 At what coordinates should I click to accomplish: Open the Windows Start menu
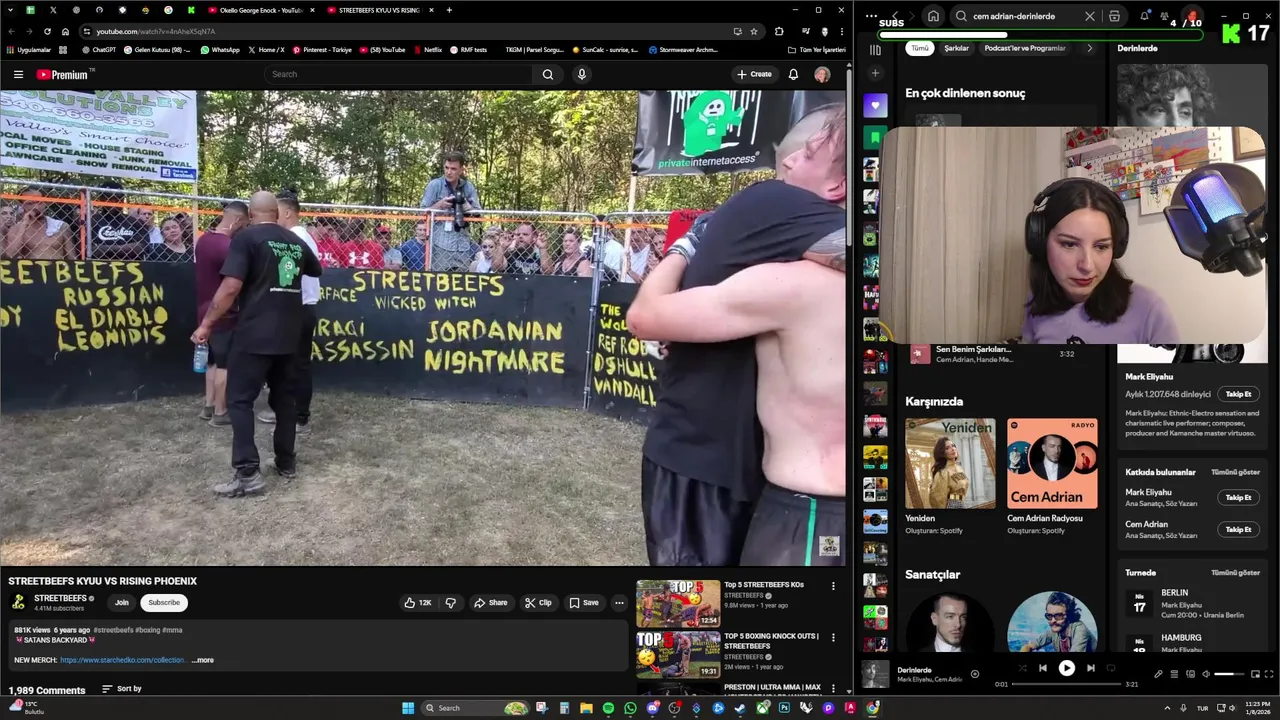coord(408,708)
